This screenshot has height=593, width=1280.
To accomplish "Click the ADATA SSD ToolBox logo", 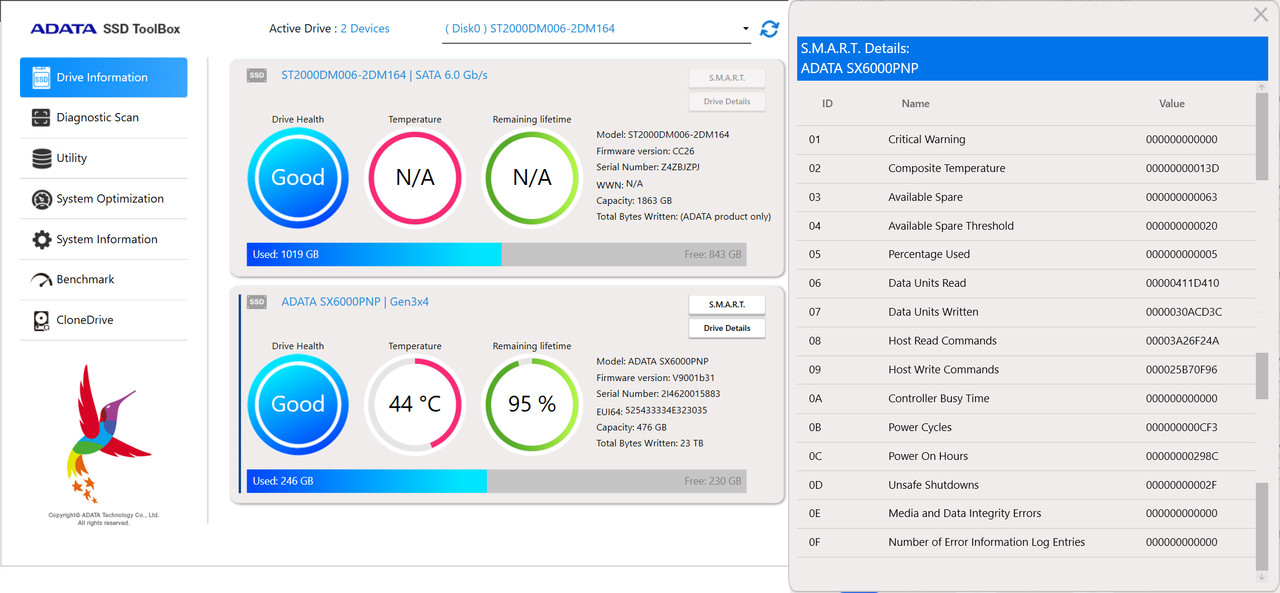I will coord(105,29).
